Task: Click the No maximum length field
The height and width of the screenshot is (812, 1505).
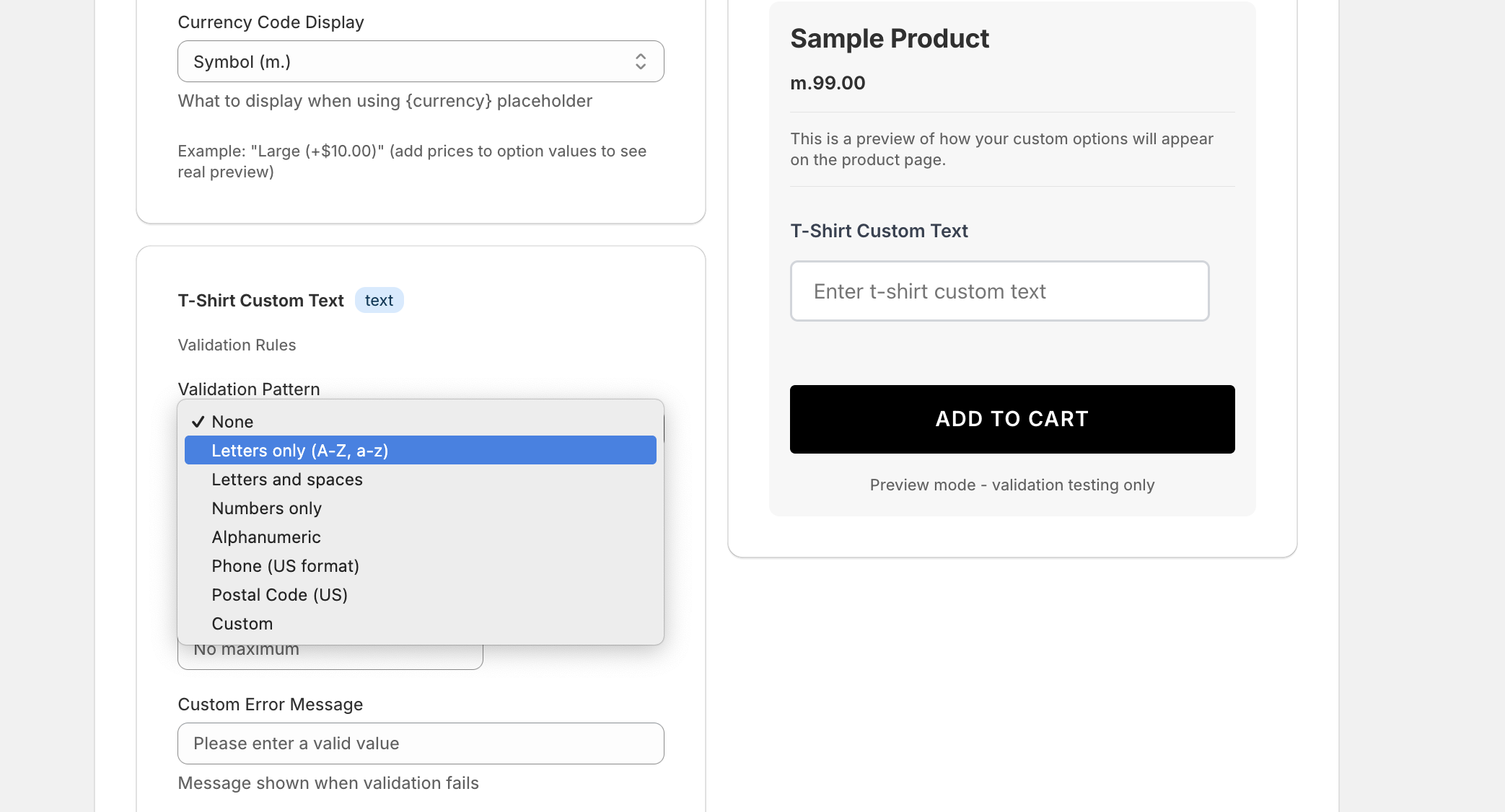Action: click(330, 657)
